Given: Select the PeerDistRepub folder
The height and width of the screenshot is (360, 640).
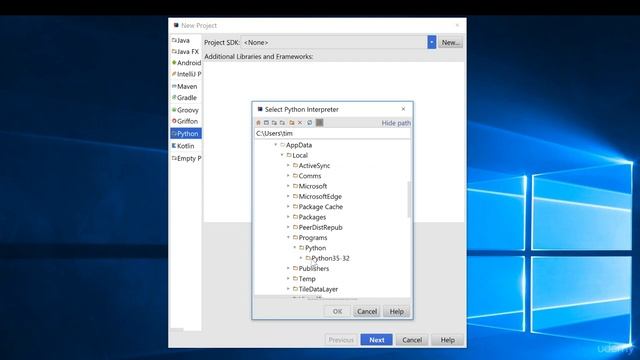Looking at the screenshot, I should click(x=318, y=227).
